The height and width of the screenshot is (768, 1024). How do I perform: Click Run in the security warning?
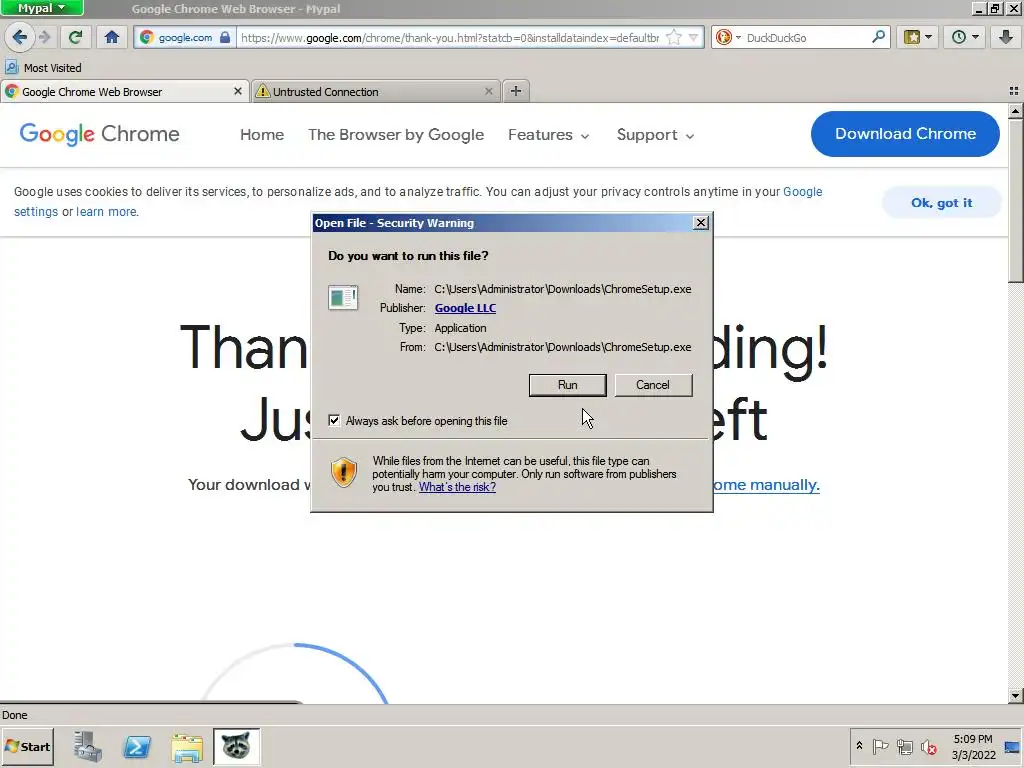568,385
